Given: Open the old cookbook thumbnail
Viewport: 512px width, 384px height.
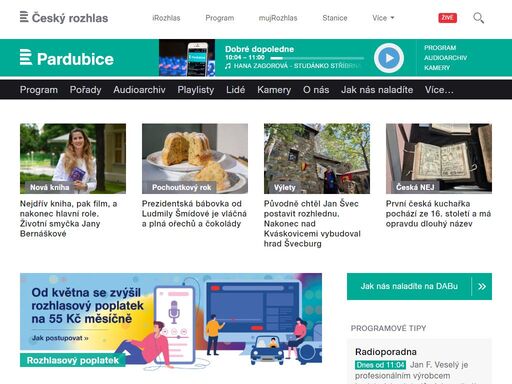Looking at the screenshot, I should click(439, 158).
